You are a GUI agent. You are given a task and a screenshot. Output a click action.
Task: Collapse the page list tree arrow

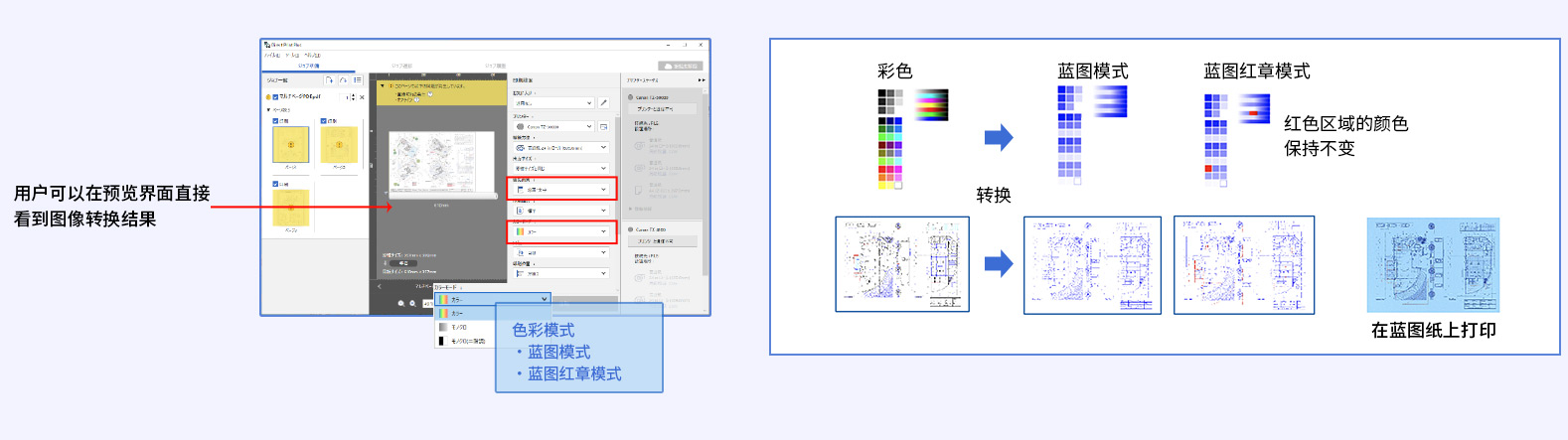[x=268, y=109]
